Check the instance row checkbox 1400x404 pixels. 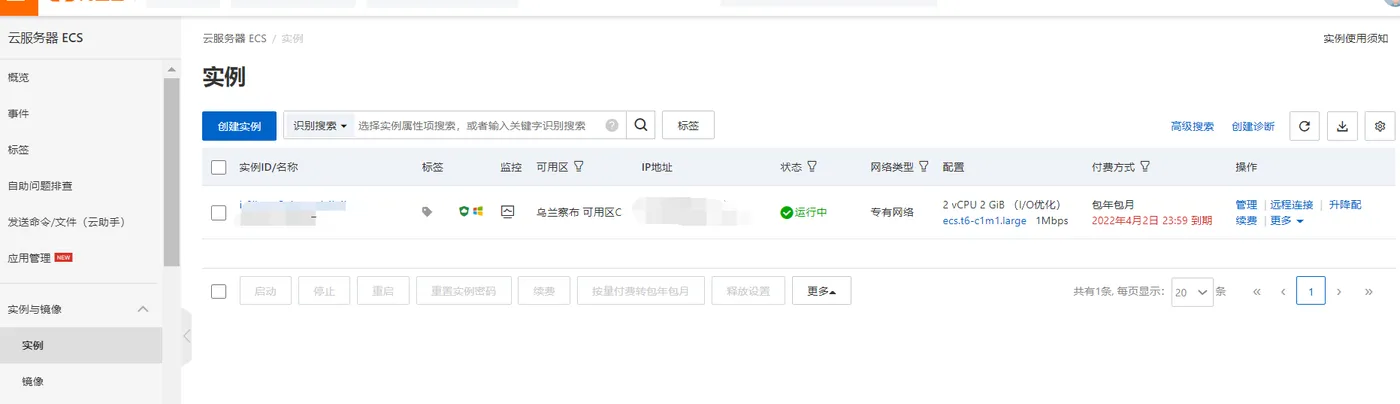coord(219,212)
